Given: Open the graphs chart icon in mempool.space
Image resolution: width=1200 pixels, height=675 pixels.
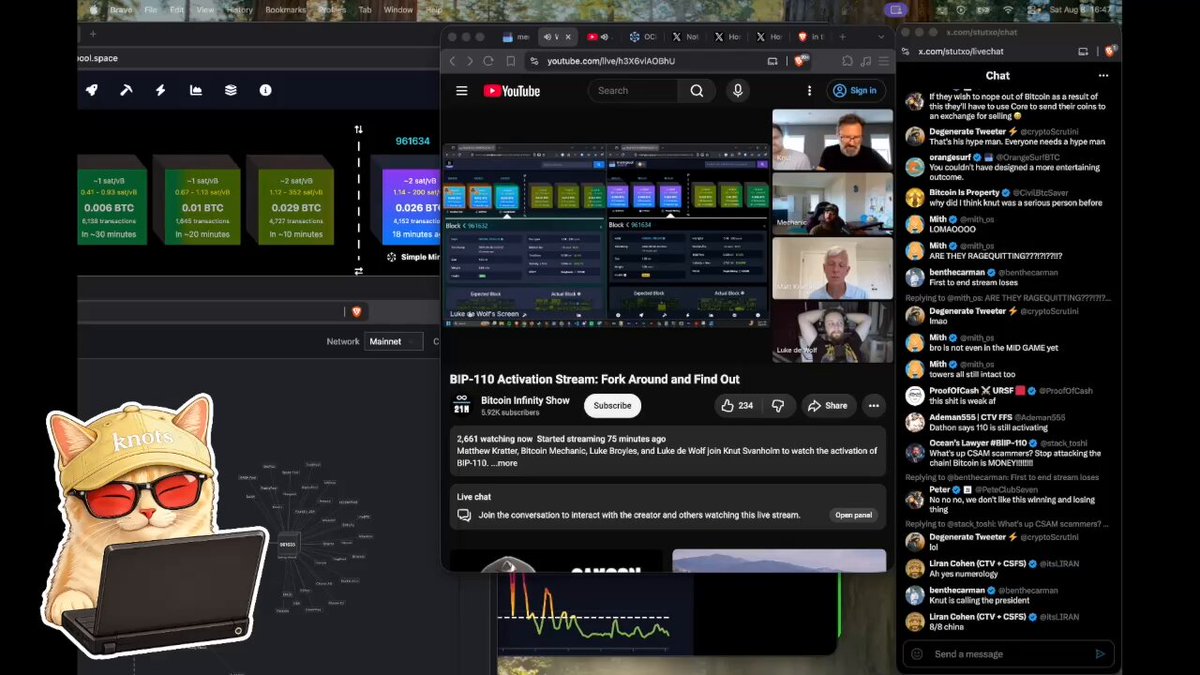Looking at the screenshot, I should [196, 90].
